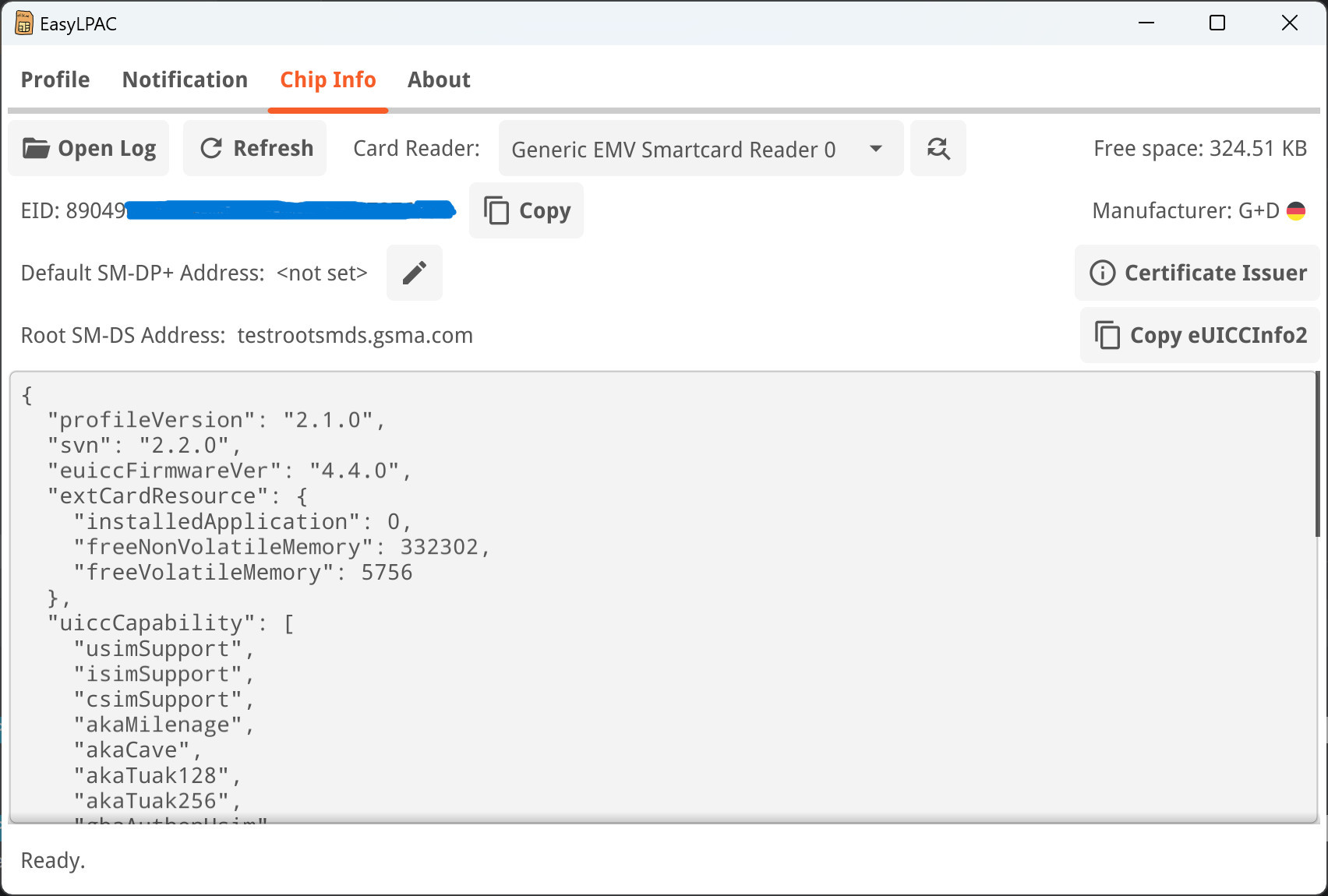The image size is (1328, 896).
Task: Rescan card readers with the search-refresh icon
Action: (938, 148)
